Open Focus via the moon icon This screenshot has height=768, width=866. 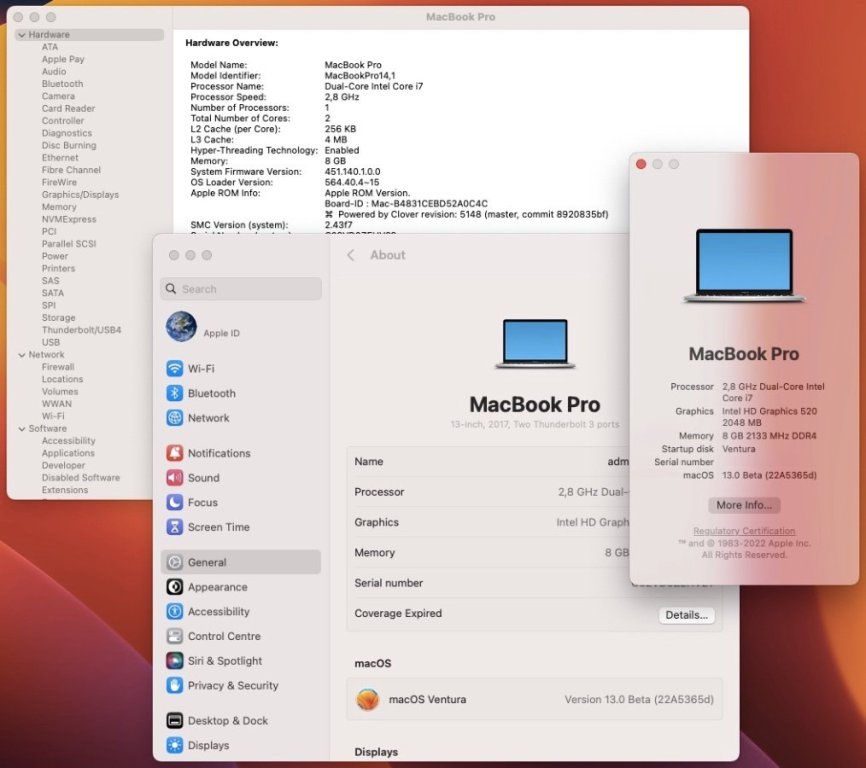(175, 502)
